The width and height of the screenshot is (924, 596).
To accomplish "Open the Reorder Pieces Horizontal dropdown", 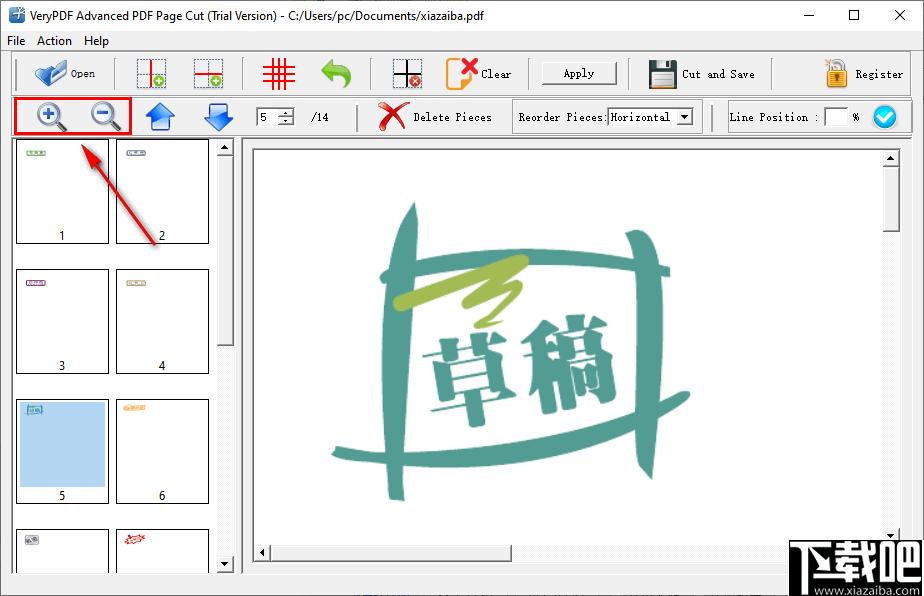I will [650, 117].
